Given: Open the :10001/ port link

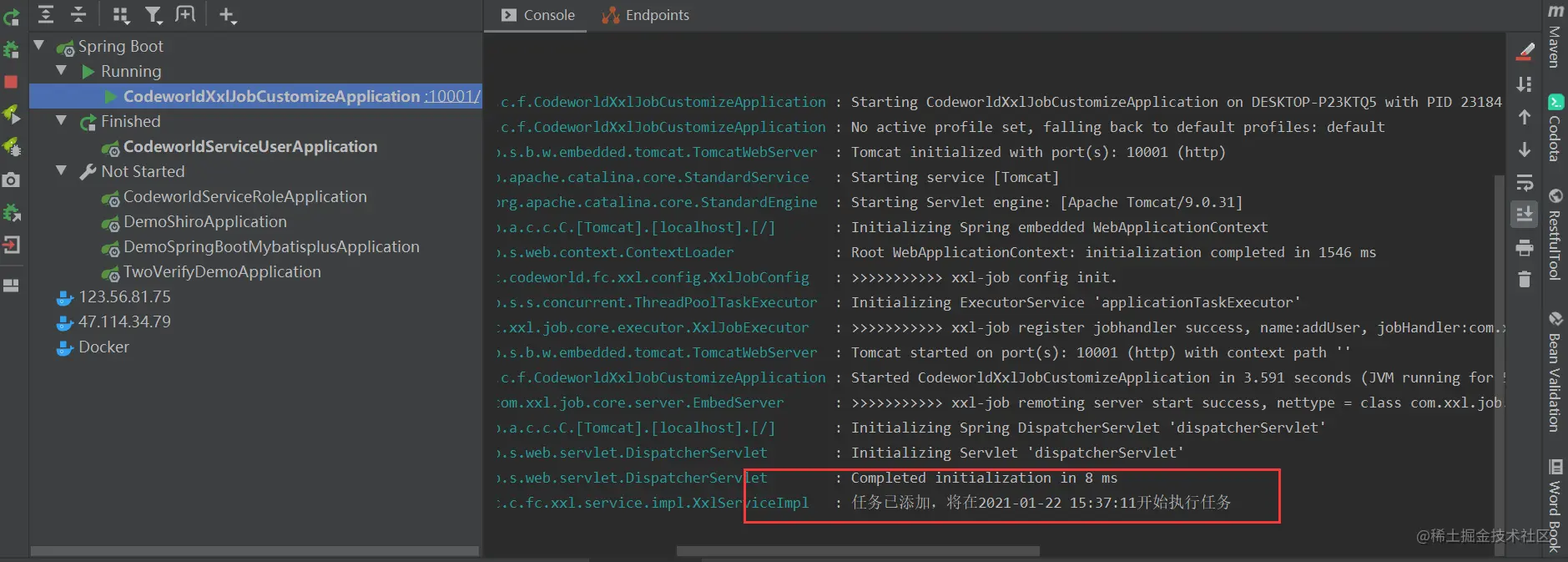Looking at the screenshot, I should pyautogui.click(x=452, y=96).
